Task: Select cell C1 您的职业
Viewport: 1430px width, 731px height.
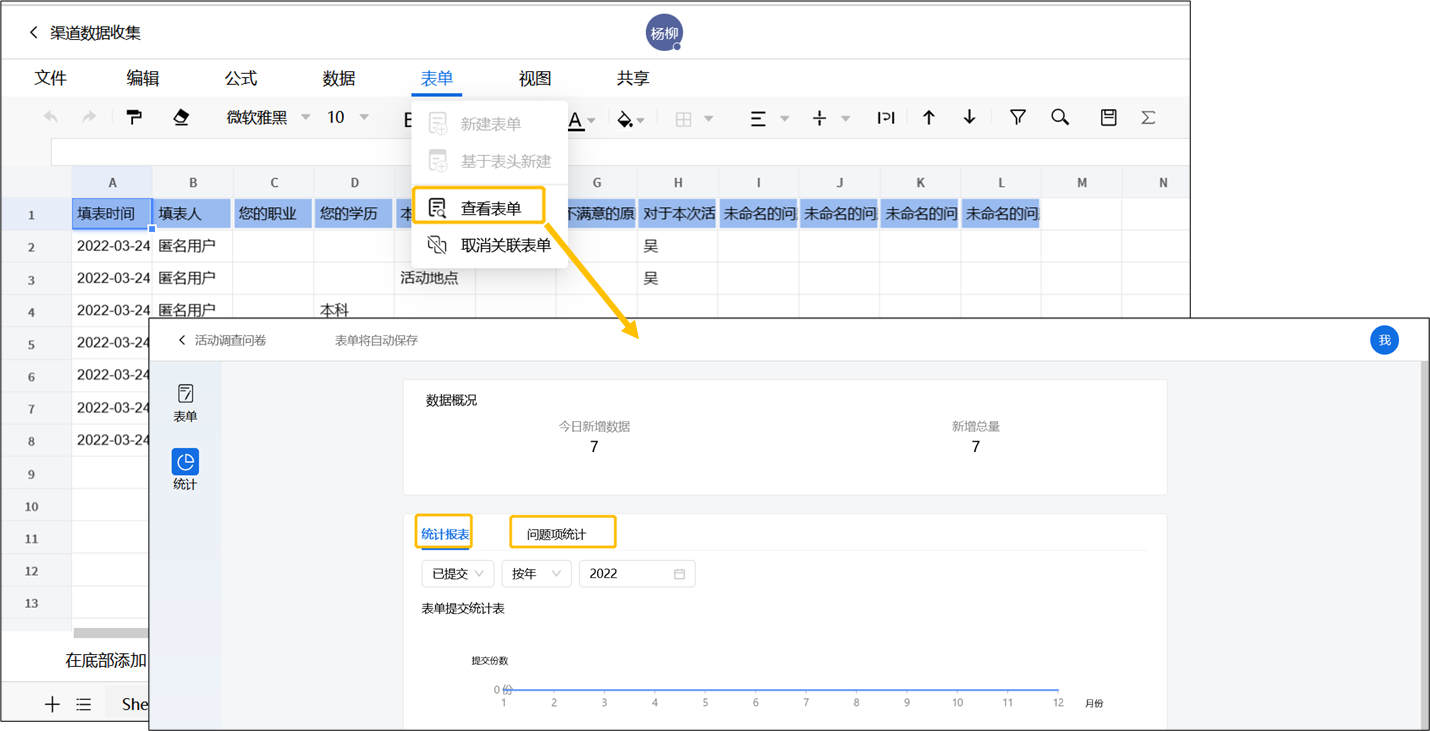Action: 274,214
